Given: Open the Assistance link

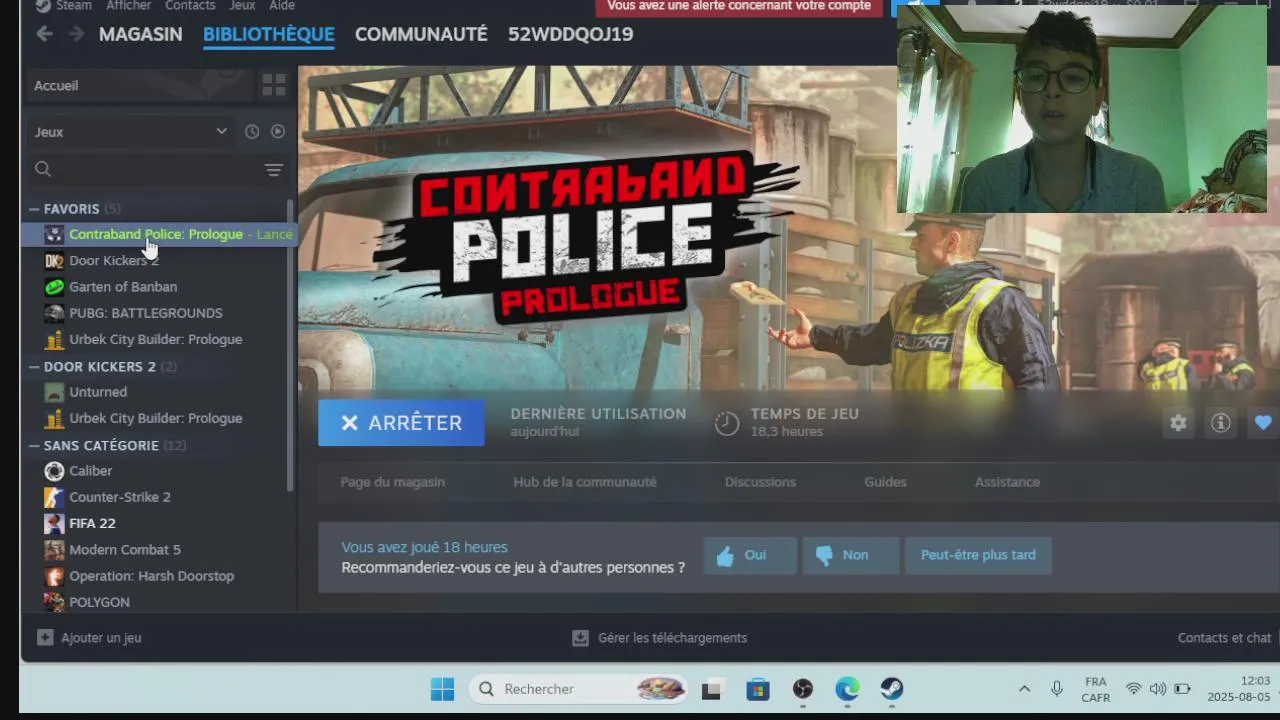Looking at the screenshot, I should point(1007,482).
